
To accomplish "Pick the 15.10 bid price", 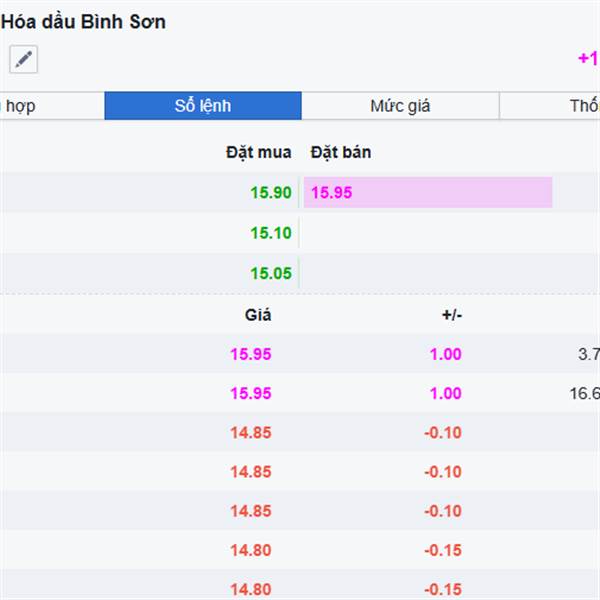I will pos(271,233).
